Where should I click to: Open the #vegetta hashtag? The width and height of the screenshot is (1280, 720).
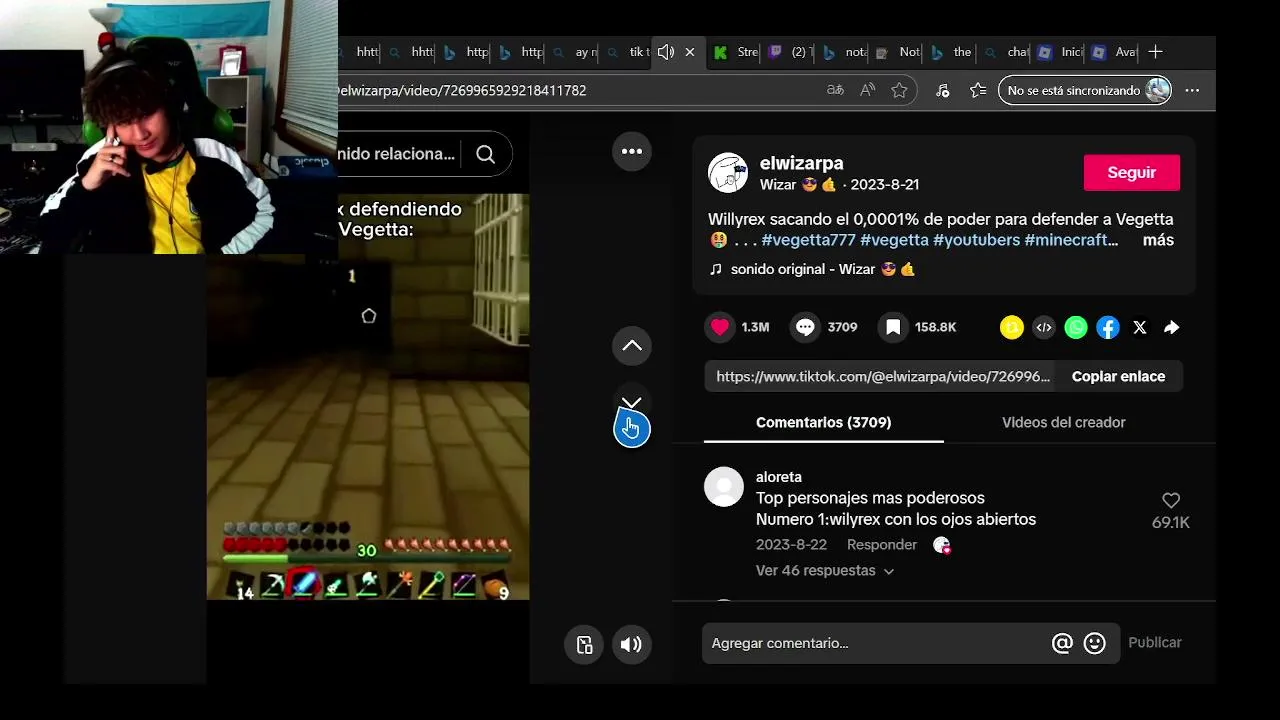click(894, 240)
